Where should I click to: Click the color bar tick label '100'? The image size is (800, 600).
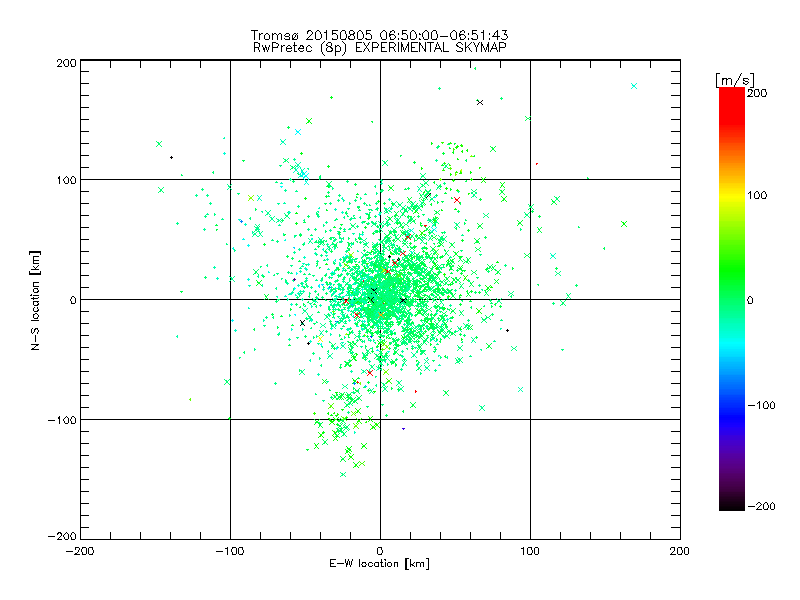757,195
